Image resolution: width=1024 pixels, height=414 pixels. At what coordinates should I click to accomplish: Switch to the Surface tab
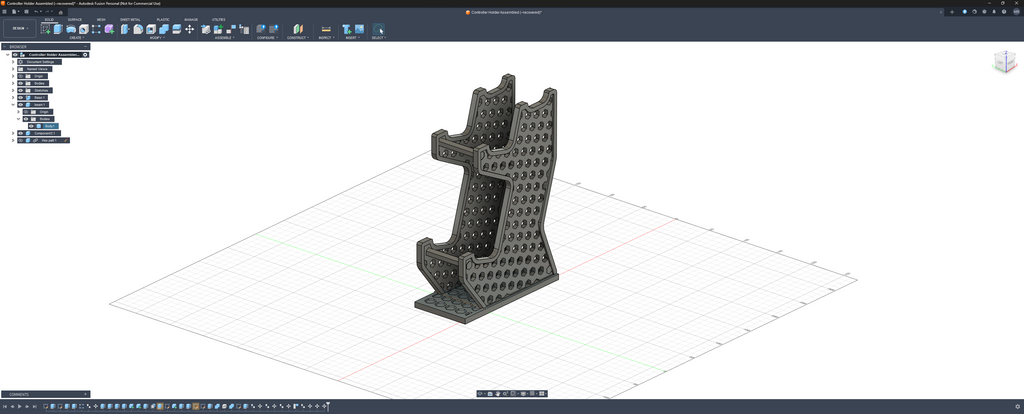tap(74, 20)
